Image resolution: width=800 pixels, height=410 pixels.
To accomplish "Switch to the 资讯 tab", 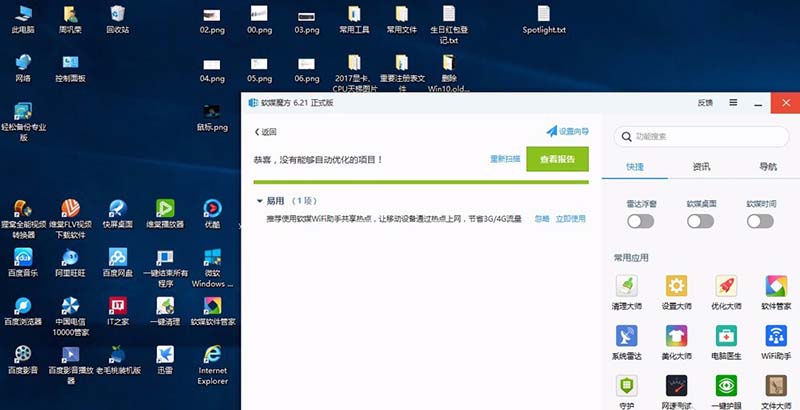I will [x=701, y=167].
